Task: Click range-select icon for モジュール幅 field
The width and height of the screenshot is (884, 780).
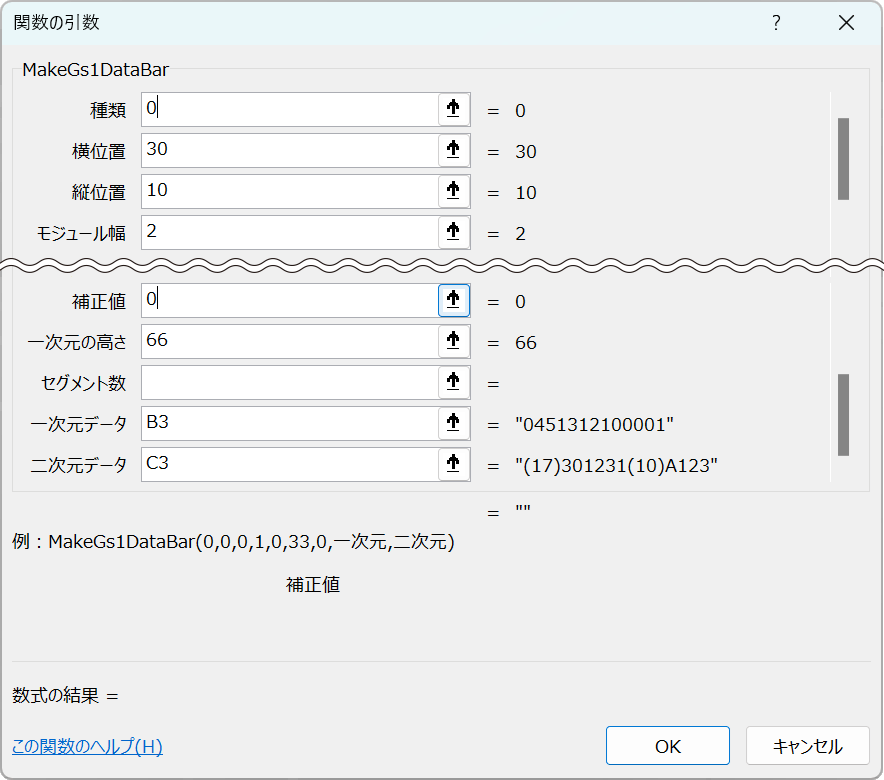Action: pyautogui.click(x=454, y=232)
